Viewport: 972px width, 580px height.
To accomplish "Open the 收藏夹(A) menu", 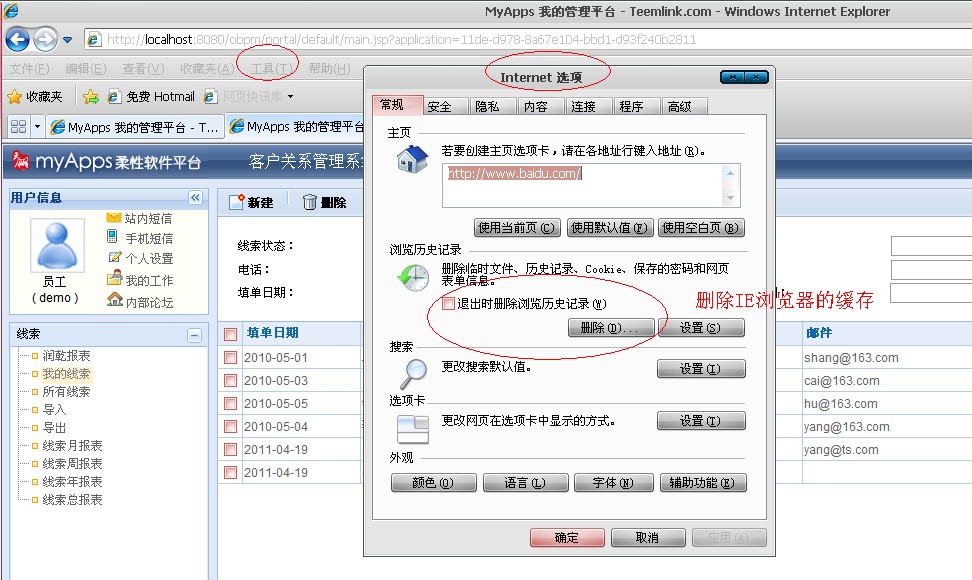I will pos(207,68).
